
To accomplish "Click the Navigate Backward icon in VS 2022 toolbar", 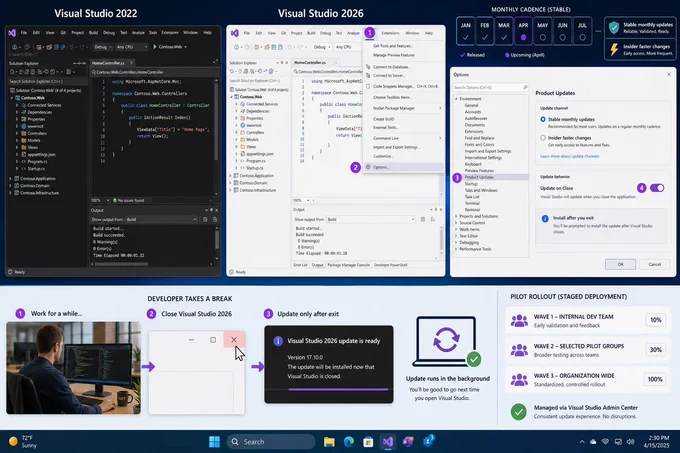I will coord(15,47).
